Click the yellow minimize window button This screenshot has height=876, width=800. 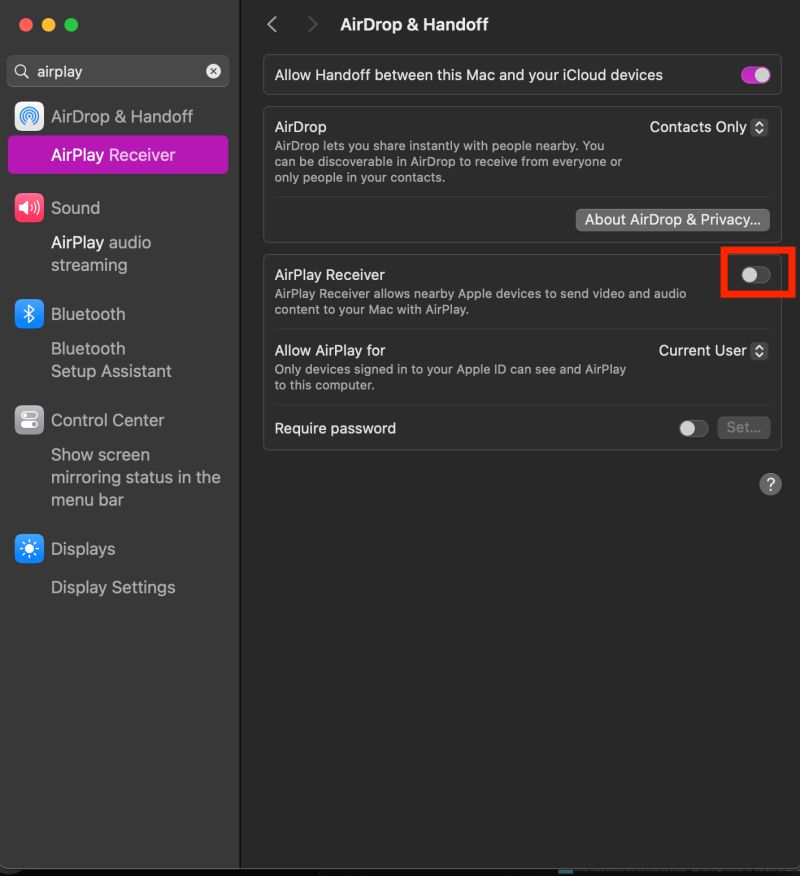pyautogui.click(x=49, y=25)
